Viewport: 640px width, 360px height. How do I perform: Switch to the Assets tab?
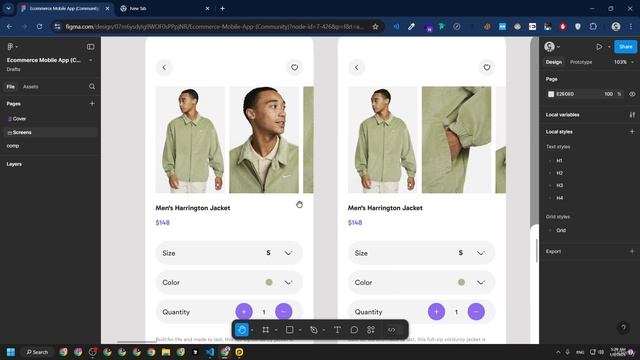click(31, 87)
